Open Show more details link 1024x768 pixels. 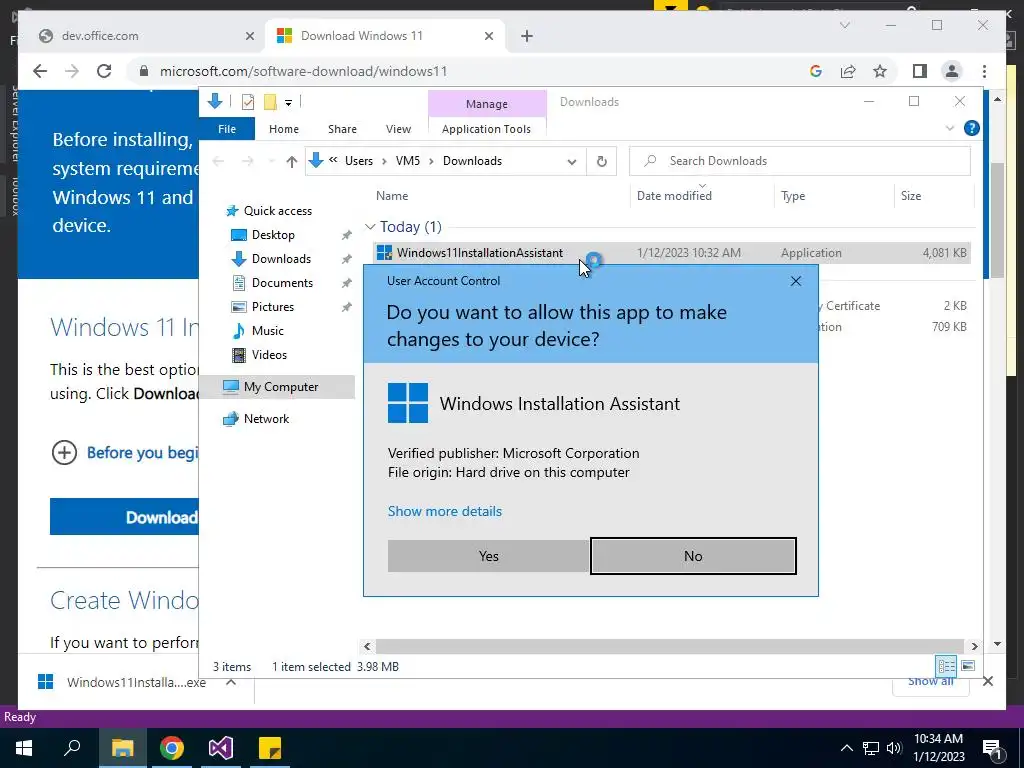(x=445, y=511)
